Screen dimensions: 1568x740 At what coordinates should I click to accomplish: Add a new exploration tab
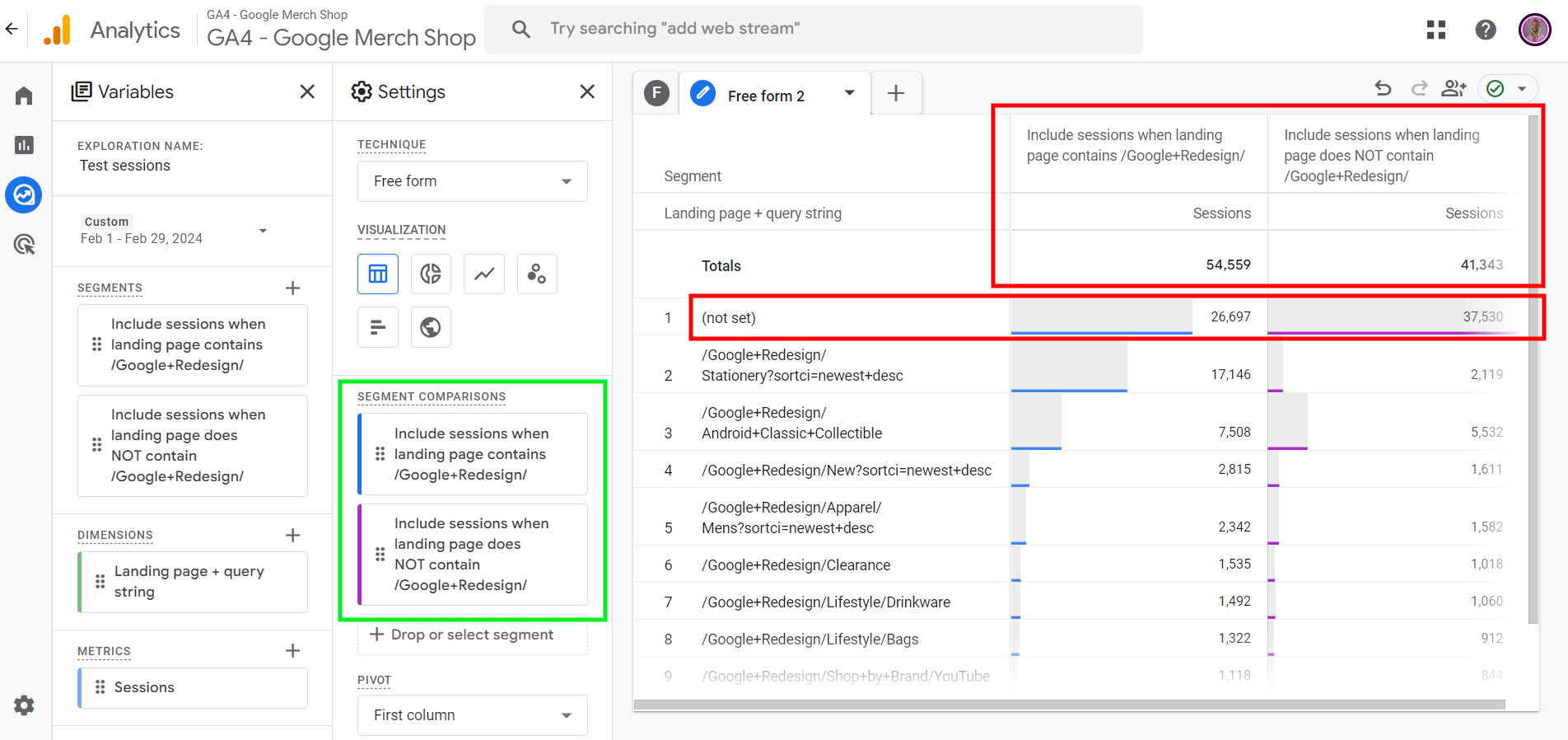[896, 94]
